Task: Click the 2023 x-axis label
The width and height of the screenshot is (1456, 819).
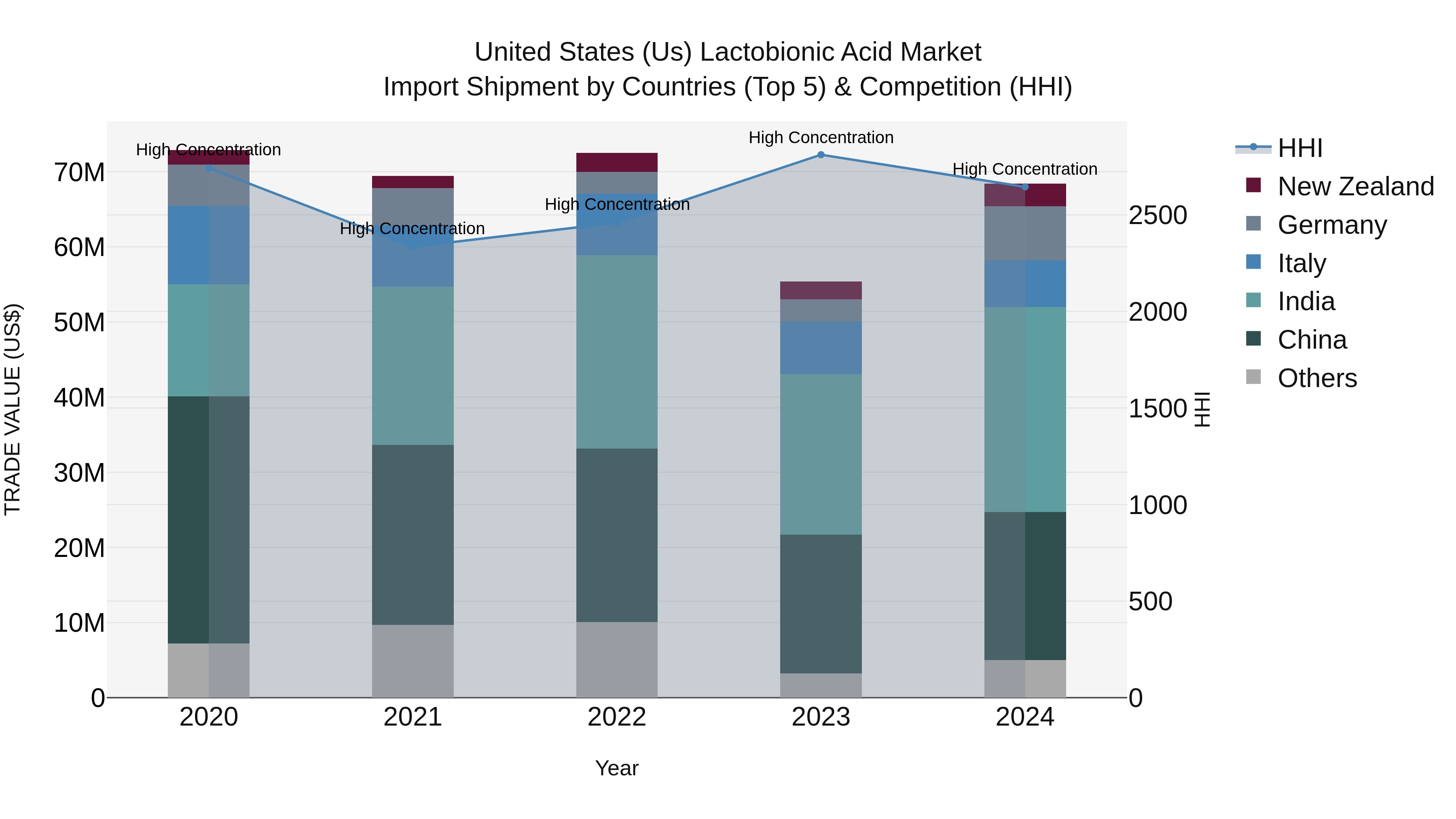Action: pos(821,717)
